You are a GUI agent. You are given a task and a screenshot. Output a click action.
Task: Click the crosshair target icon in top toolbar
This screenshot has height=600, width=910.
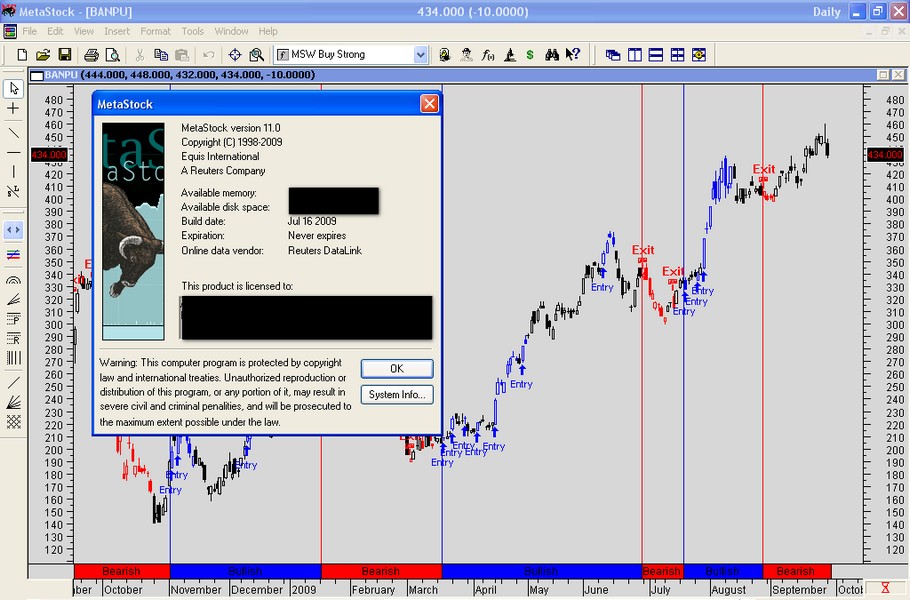pyautogui.click(x=235, y=55)
